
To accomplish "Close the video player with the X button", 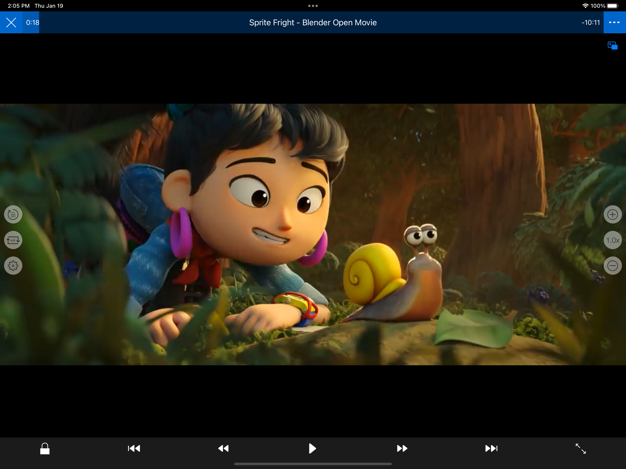I will [x=11, y=22].
